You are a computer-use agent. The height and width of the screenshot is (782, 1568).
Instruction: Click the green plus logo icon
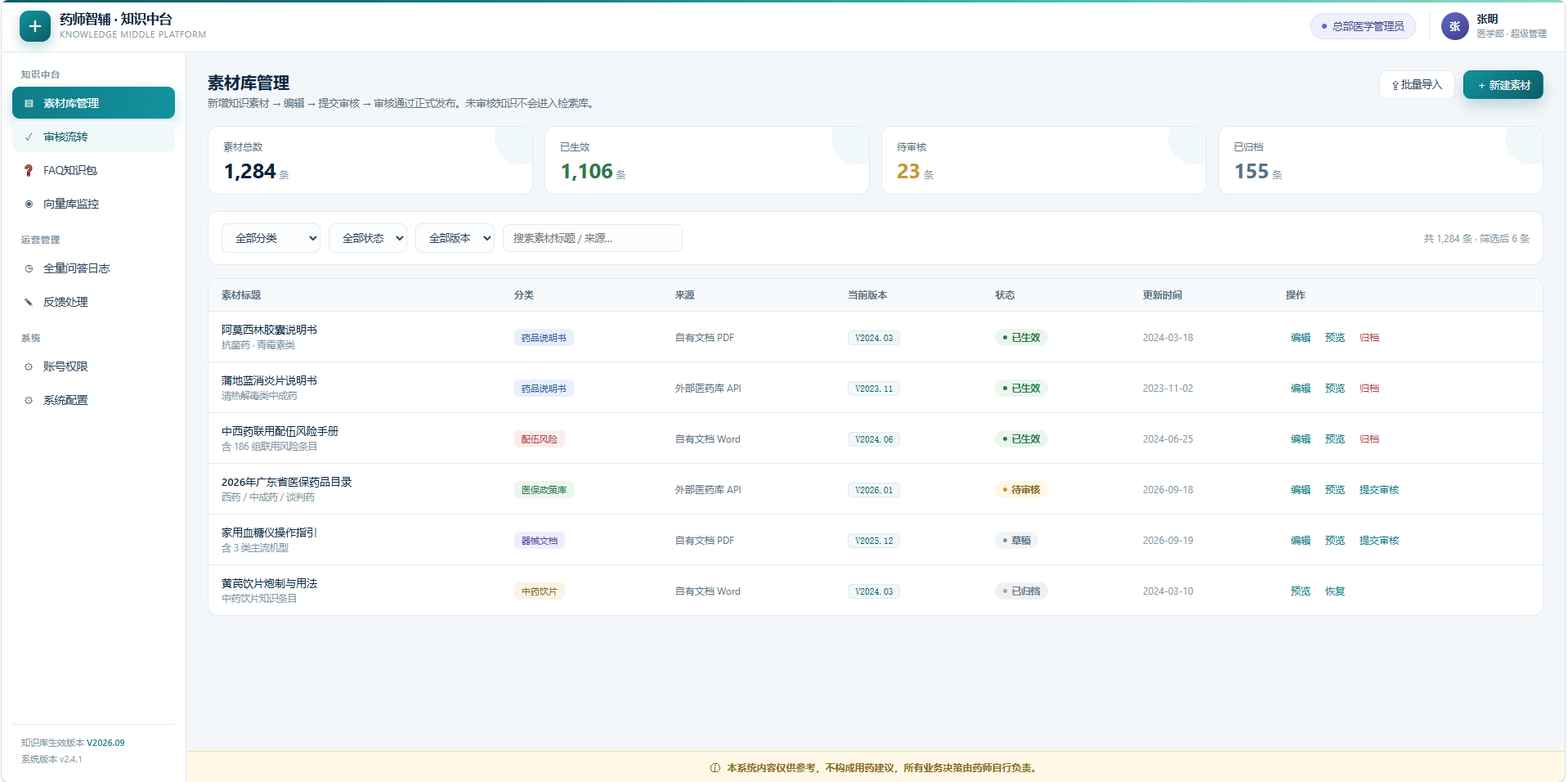coord(35,26)
